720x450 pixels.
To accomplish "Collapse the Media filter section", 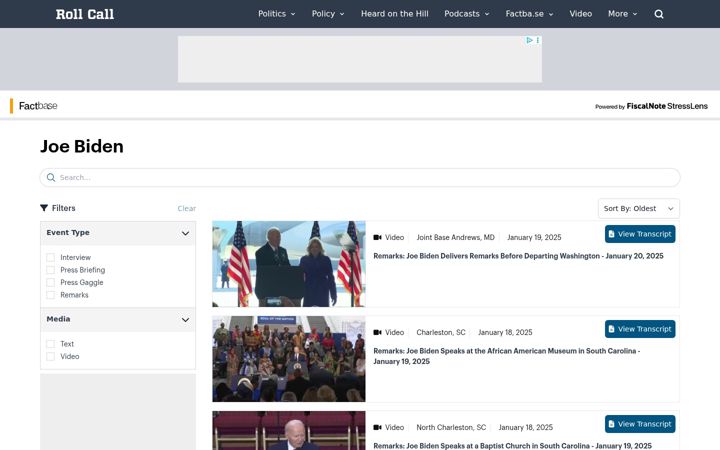I will 185,320.
